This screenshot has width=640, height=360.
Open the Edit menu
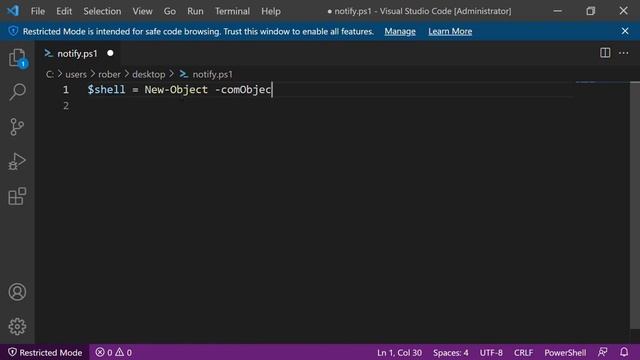coord(64,11)
